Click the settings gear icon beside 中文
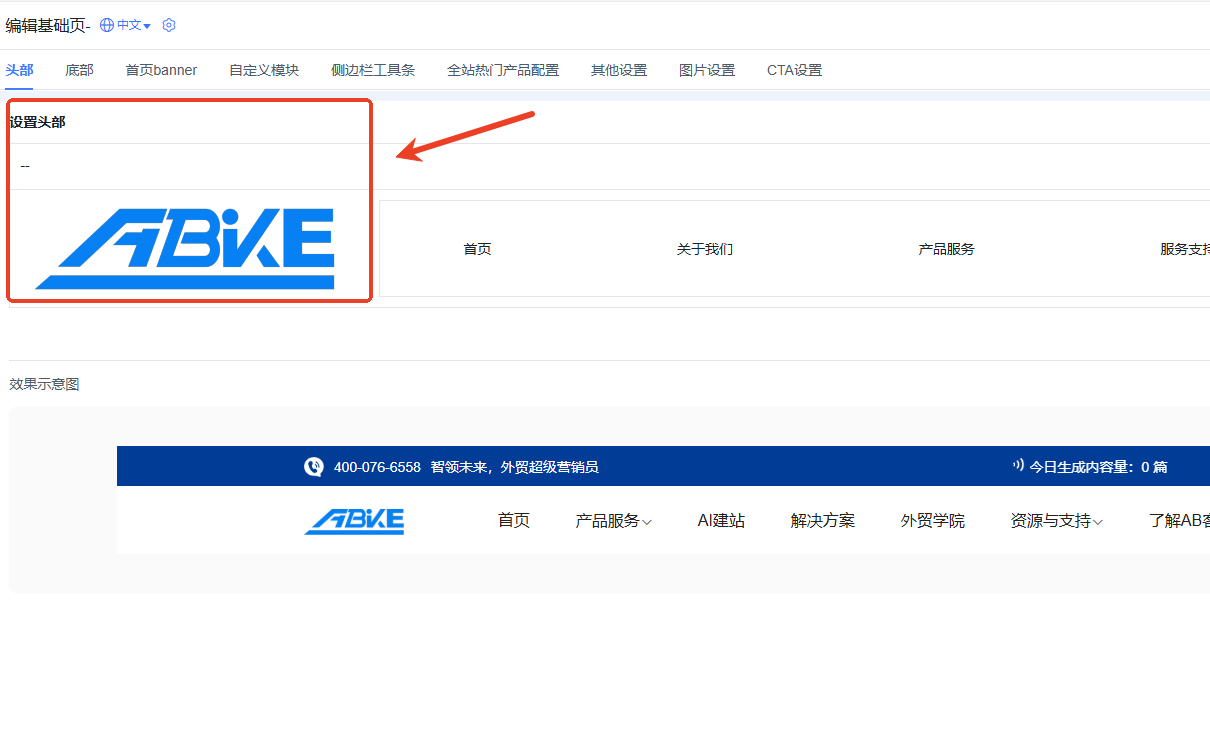 coord(169,25)
